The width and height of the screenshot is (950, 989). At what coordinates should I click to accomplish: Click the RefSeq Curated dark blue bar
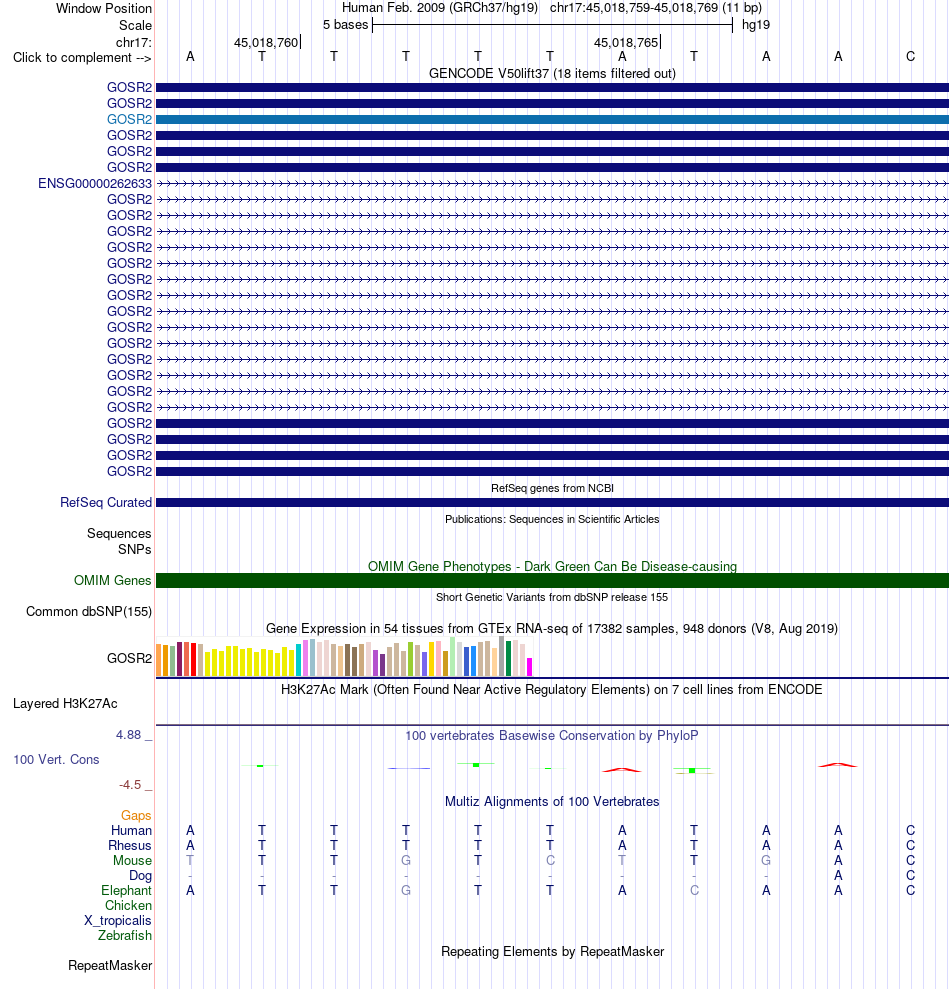click(552, 503)
